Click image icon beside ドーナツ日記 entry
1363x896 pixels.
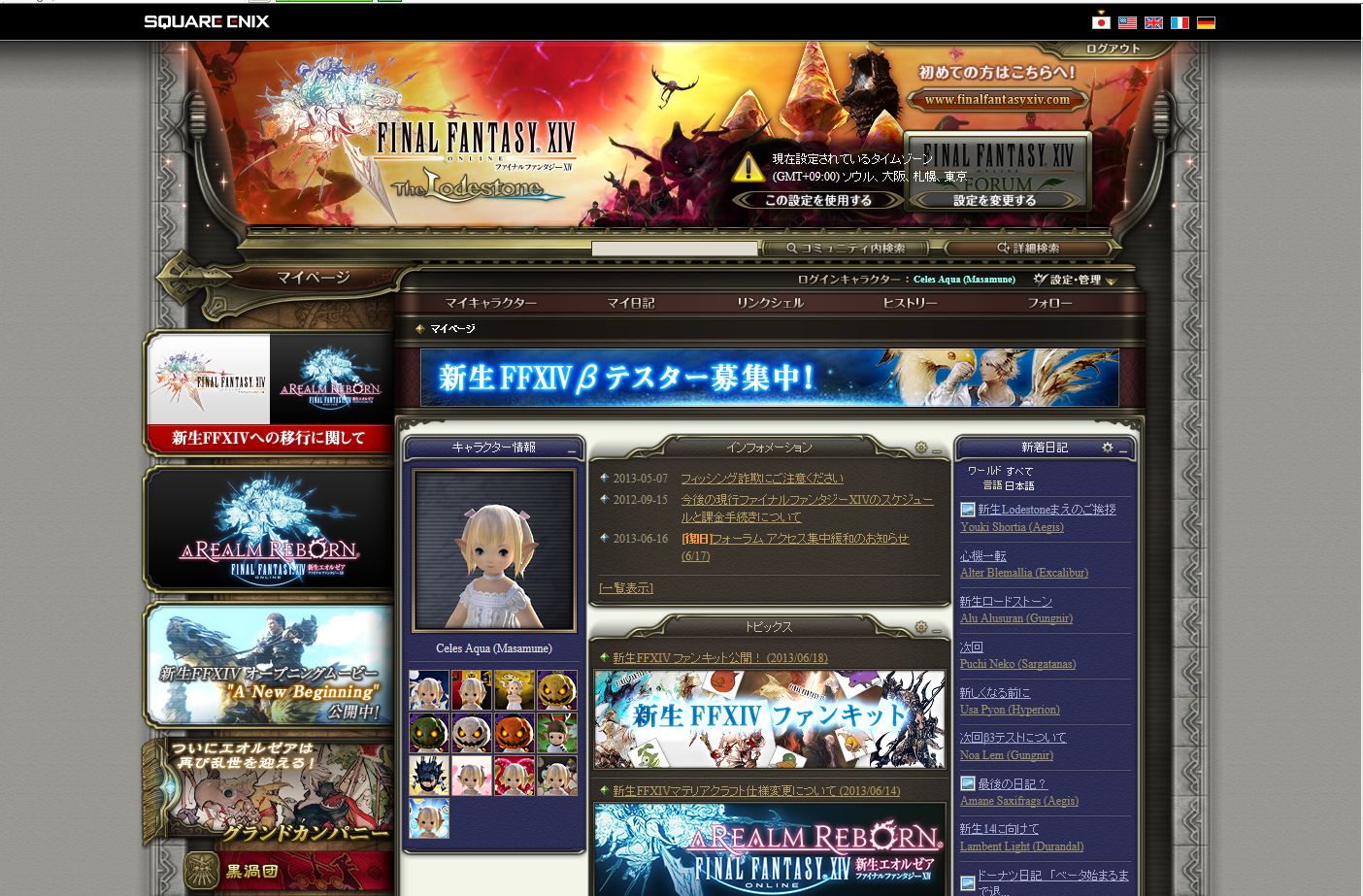pyautogui.click(x=967, y=883)
